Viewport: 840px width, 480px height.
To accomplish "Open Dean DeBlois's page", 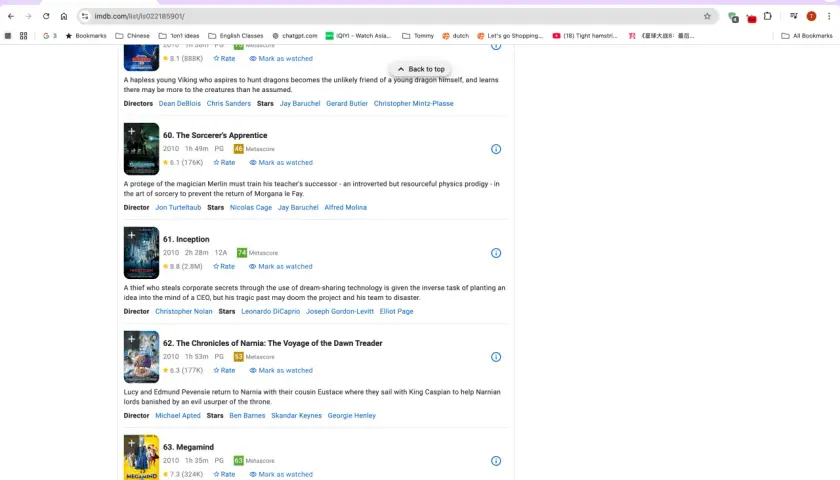I will point(179,103).
